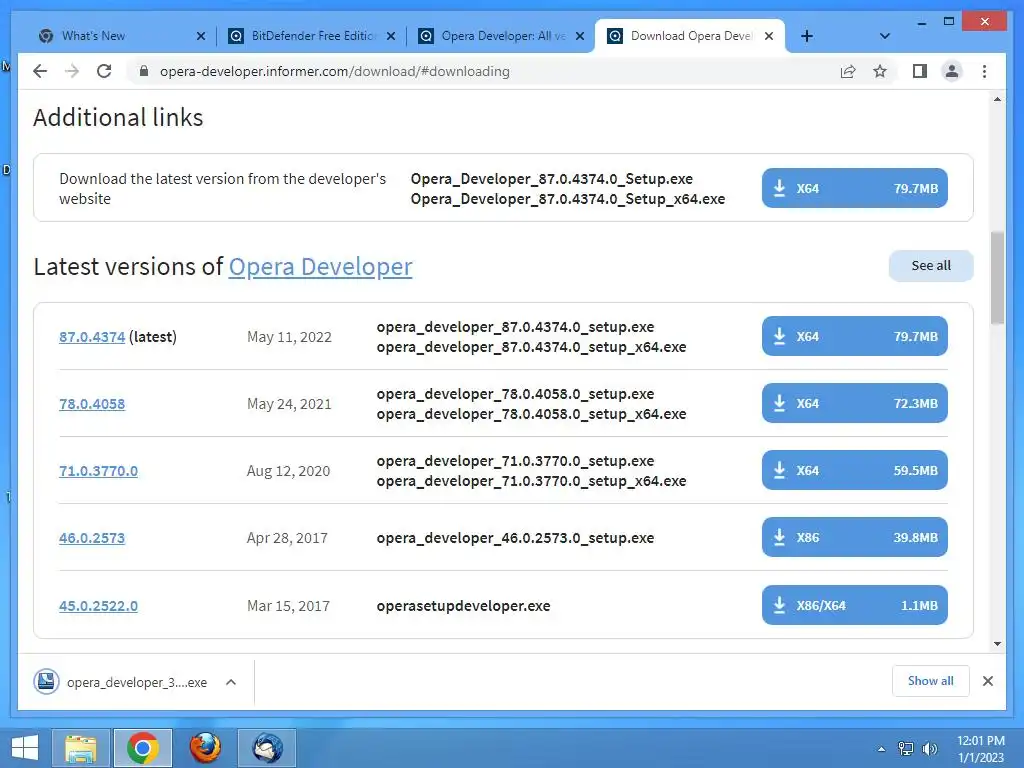Open File Explorer from taskbar
This screenshot has width=1024, height=768.
pos(81,748)
